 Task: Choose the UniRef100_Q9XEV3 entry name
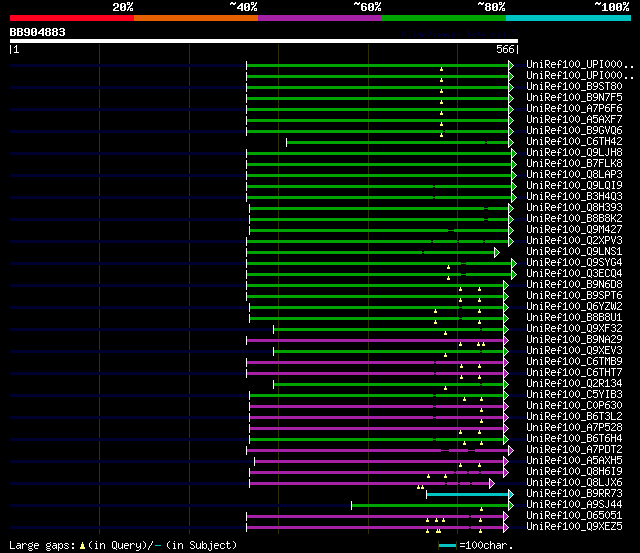(x=574, y=351)
